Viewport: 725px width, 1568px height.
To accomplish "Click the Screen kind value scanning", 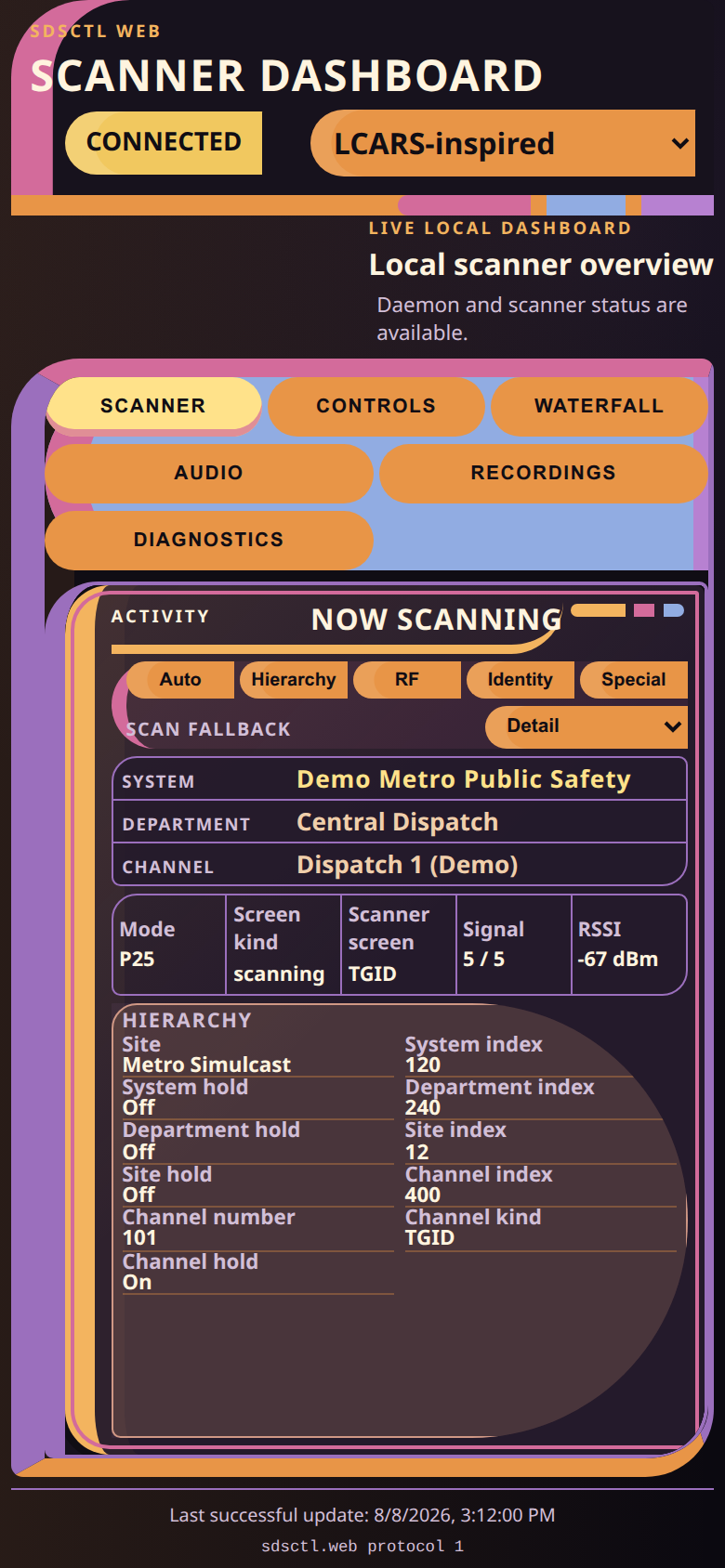I will click(279, 973).
